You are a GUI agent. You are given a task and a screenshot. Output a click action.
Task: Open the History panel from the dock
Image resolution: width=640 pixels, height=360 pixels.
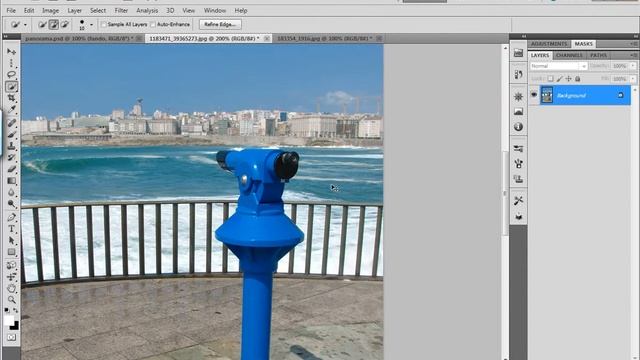point(518,75)
